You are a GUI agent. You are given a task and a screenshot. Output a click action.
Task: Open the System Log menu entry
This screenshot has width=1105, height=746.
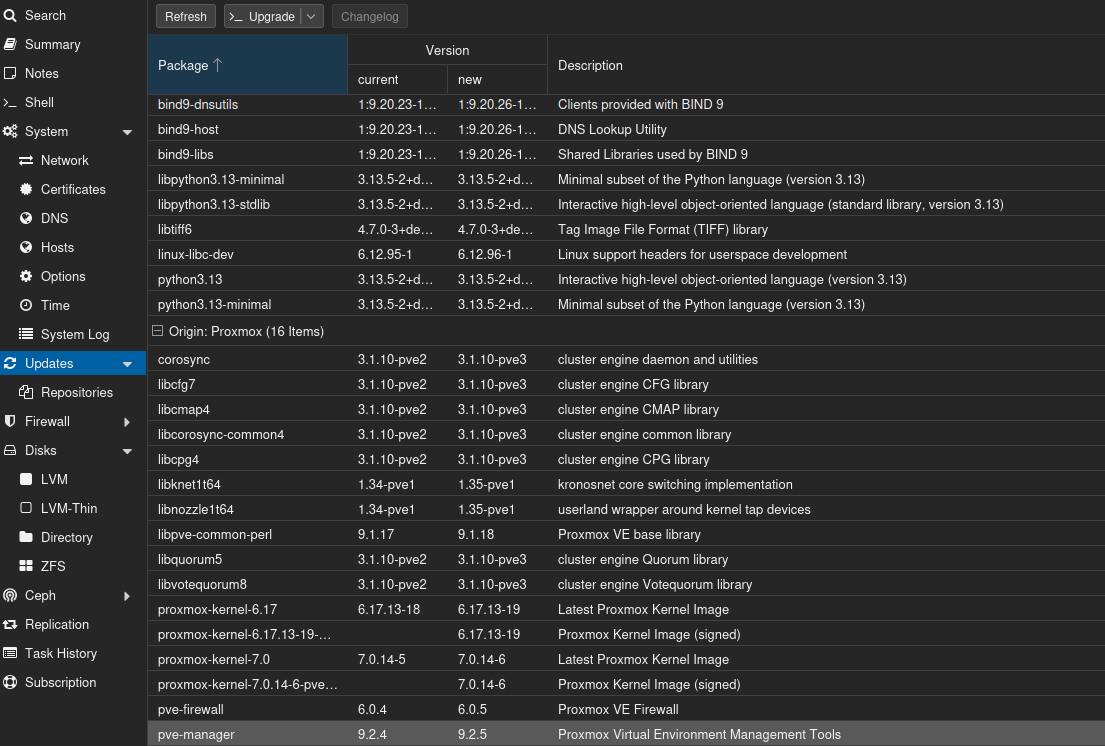click(x=73, y=334)
